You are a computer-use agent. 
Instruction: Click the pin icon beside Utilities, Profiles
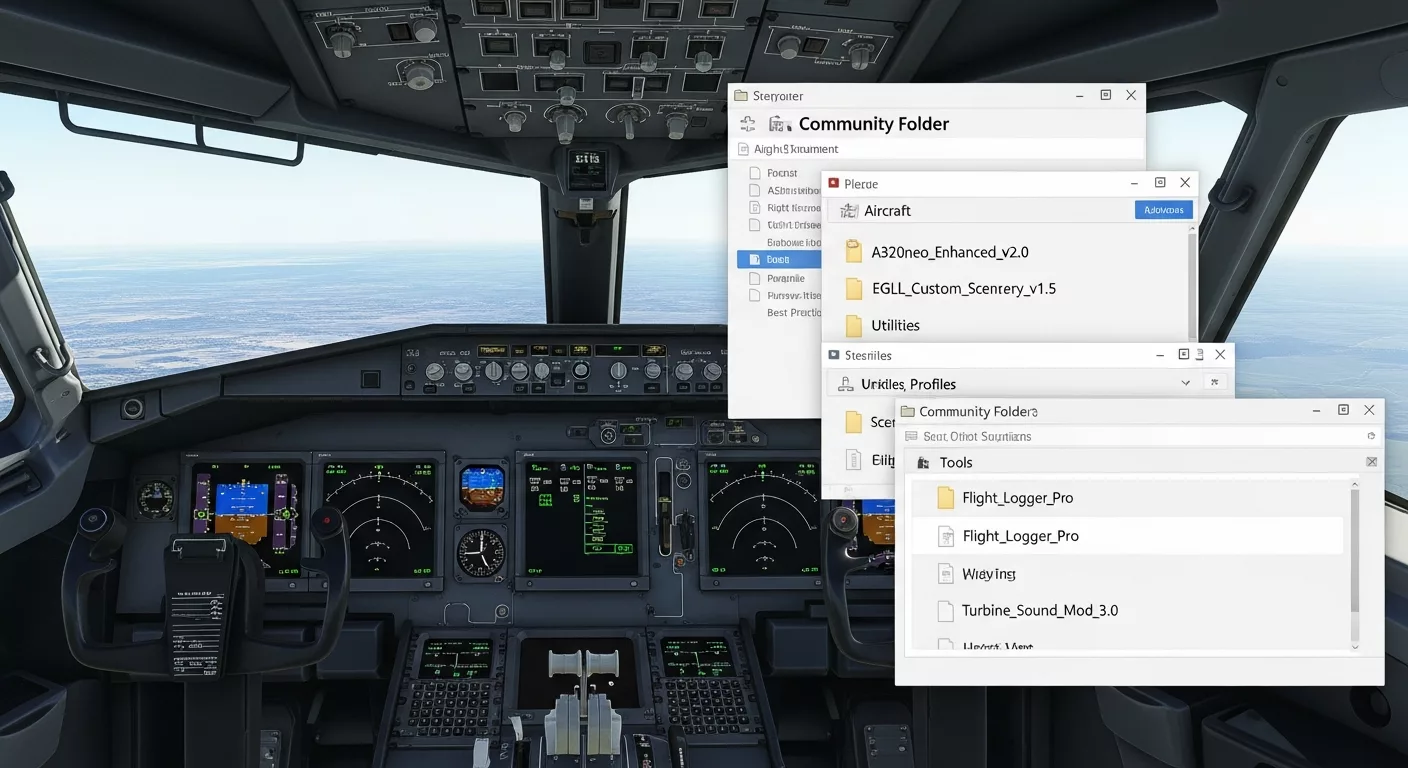pos(1216,383)
